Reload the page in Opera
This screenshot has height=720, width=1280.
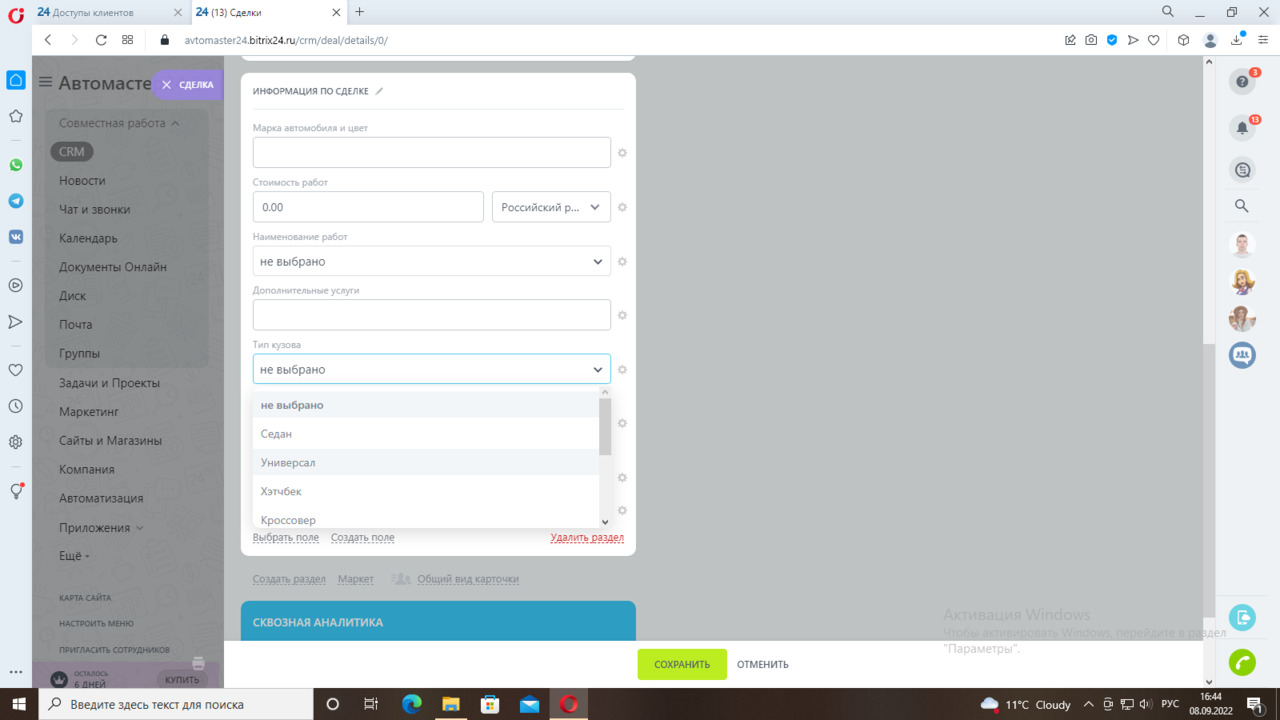[101, 40]
